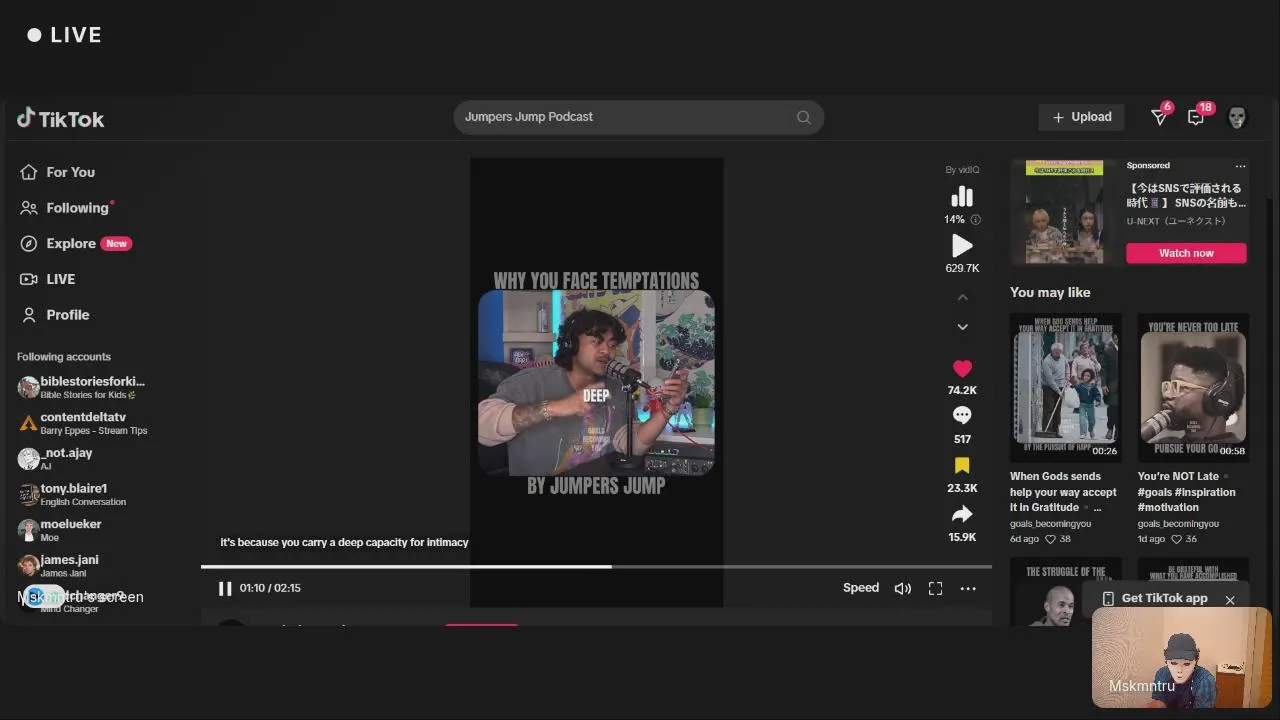Click the search magnifier icon
The height and width of the screenshot is (720, 1280).
coord(803,117)
